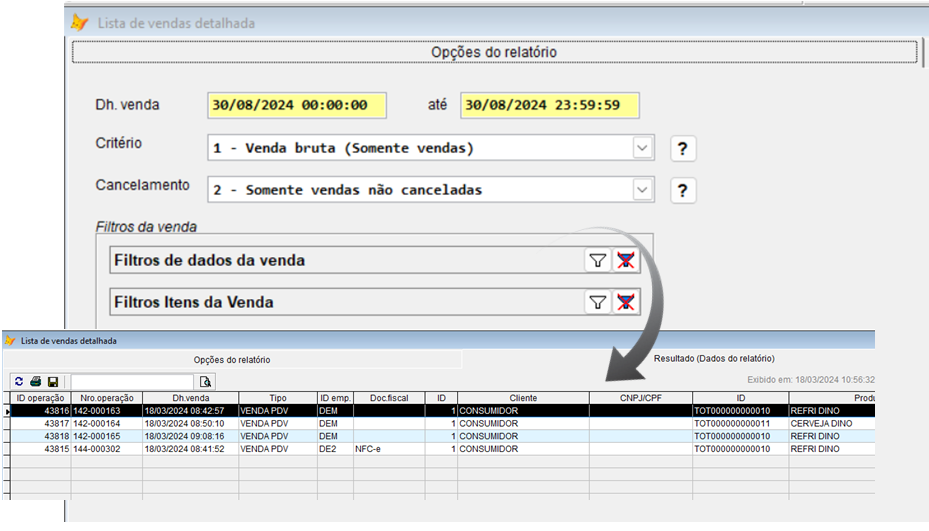Select row with operation 142-000164

[x=106, y=423]
